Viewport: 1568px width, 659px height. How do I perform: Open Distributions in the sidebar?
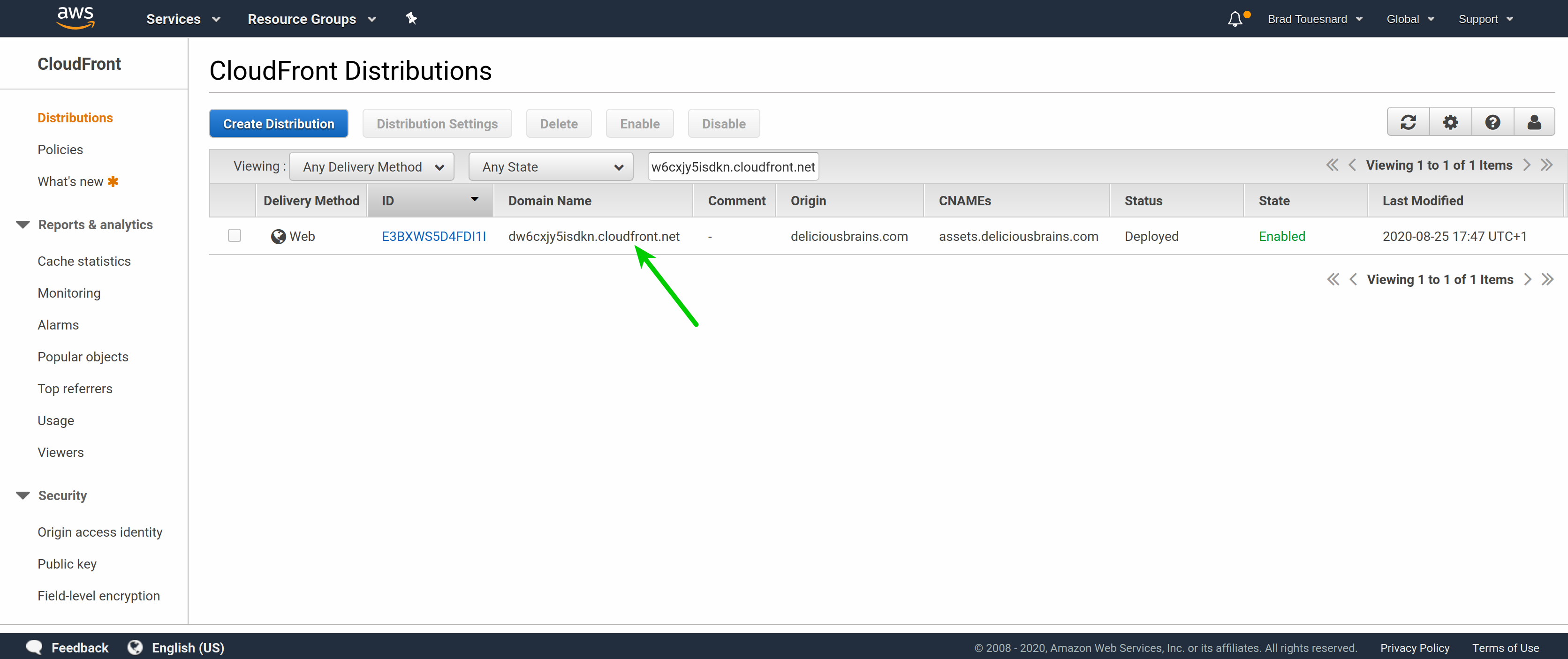(75, 118)
